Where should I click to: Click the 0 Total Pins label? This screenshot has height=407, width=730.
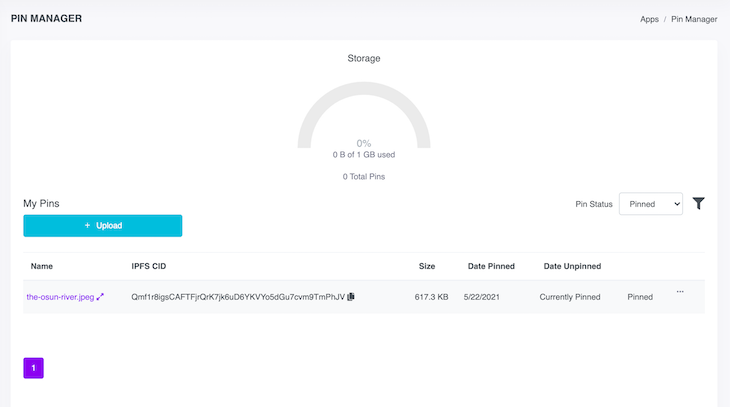point(364,176)
